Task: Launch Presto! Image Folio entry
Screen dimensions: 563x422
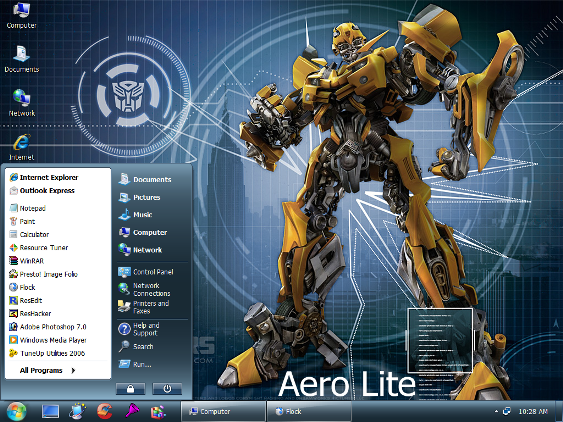Action: (43, 274)
